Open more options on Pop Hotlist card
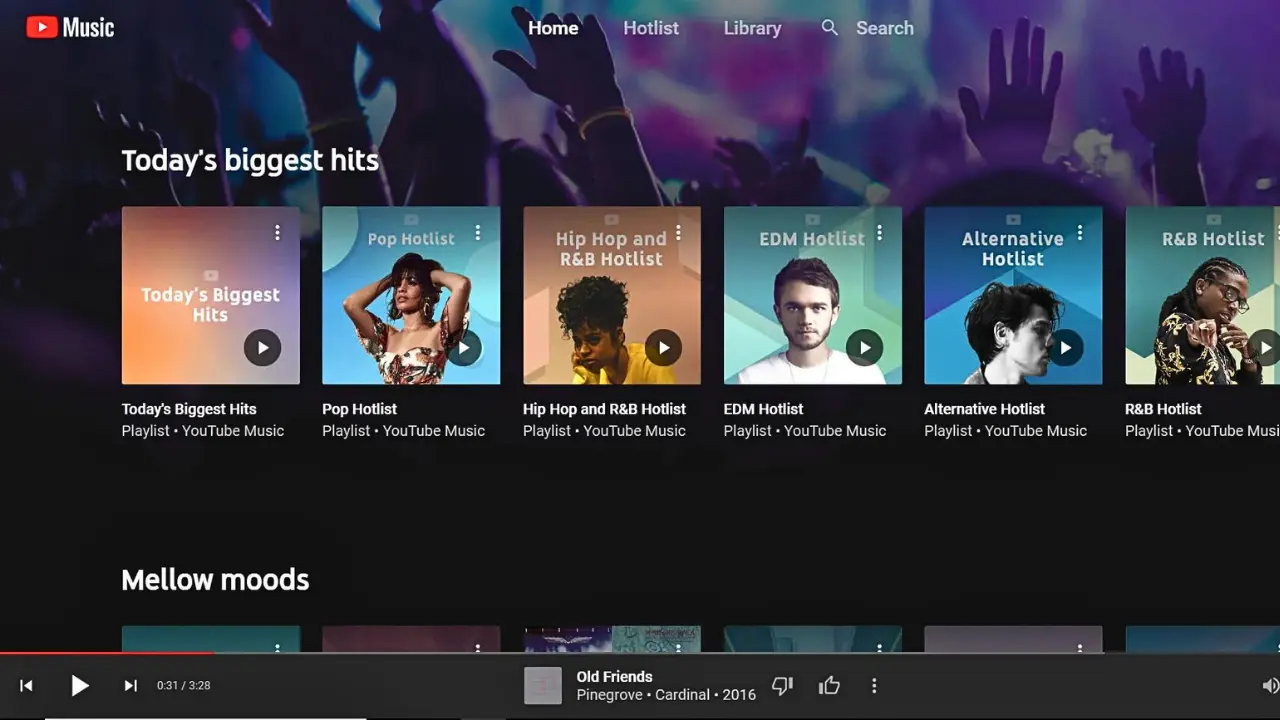 click(x=478, y=233)
